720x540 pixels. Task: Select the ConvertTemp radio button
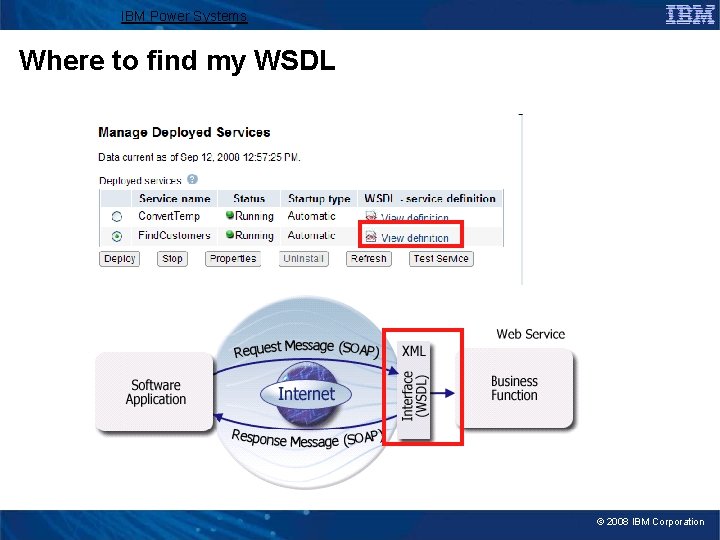(117, 216)
